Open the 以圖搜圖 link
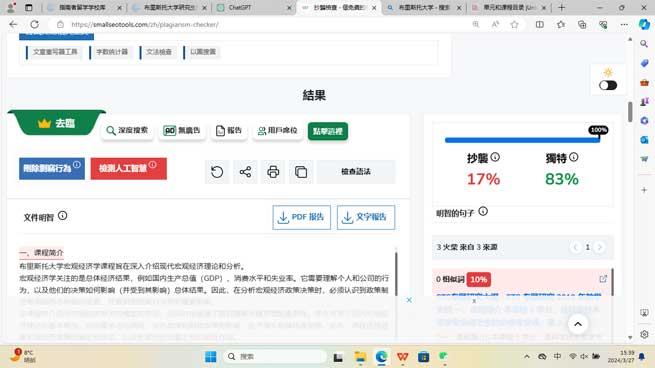This screenshot has width=655, height=368. (x=201, y=52)
